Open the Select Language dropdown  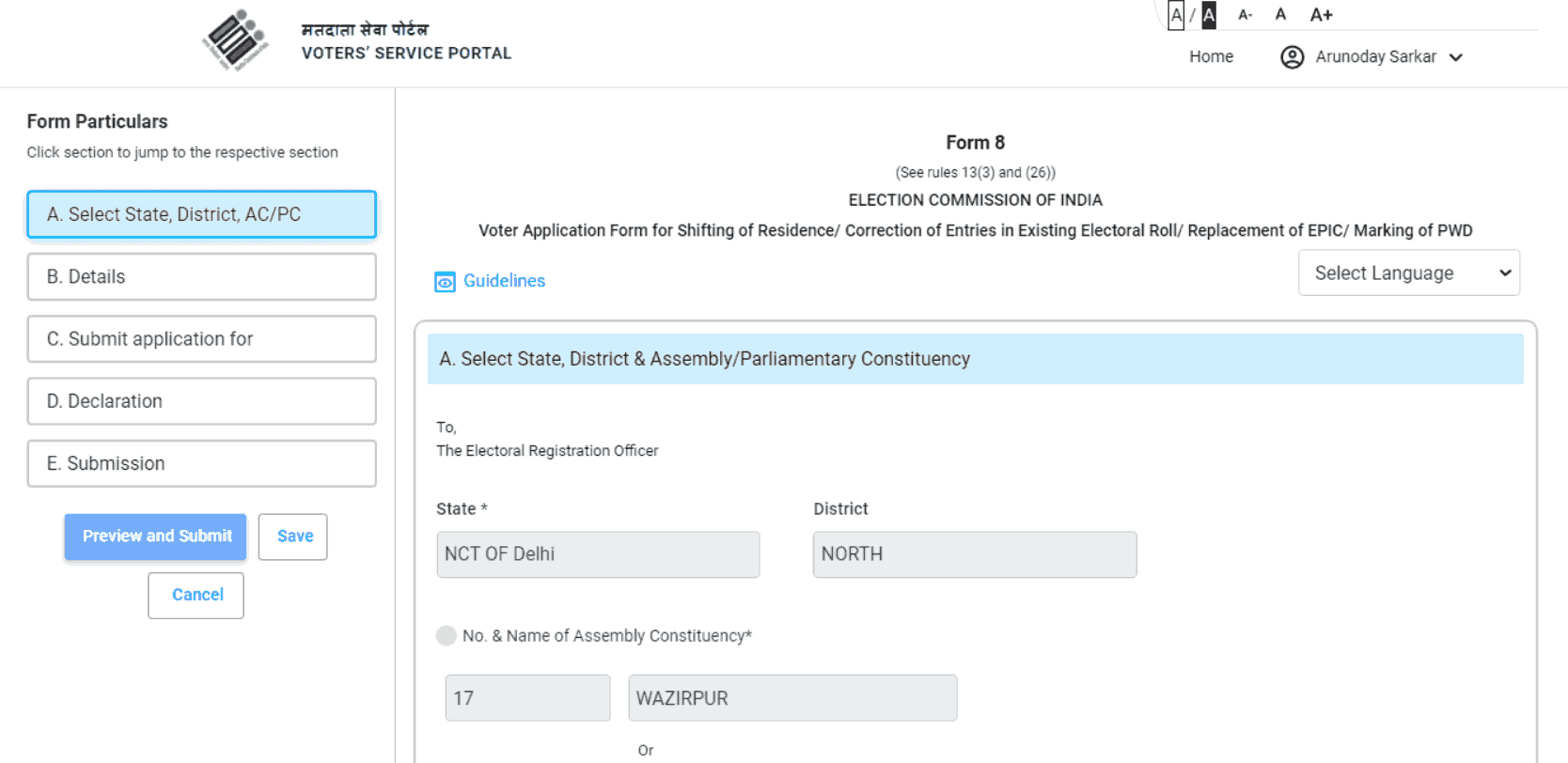(1408, 272)
